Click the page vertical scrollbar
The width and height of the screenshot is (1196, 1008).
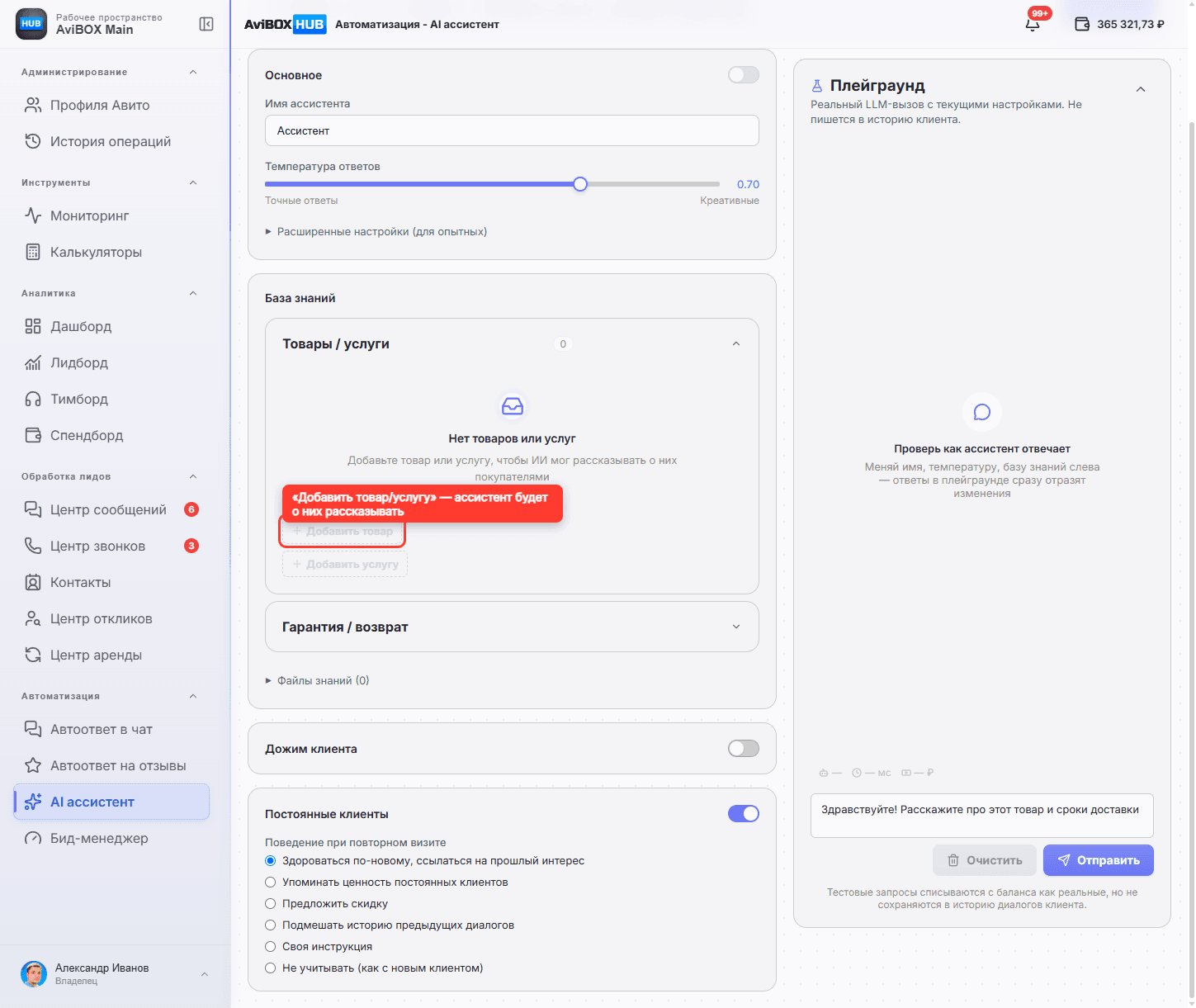(1191, 561)
